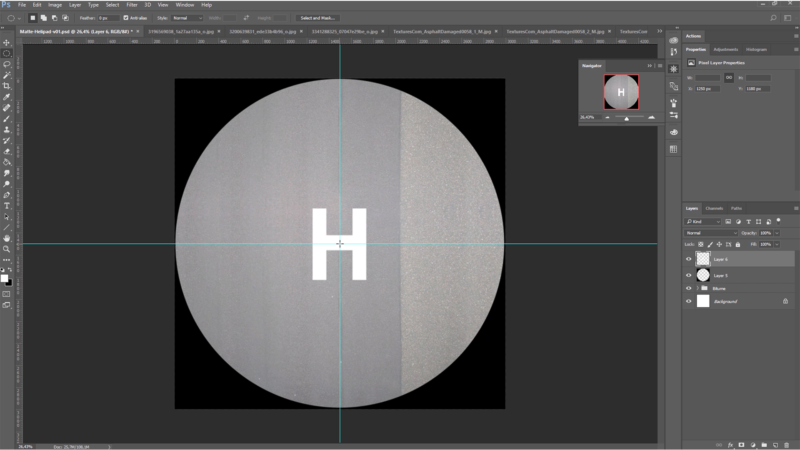The height and width of the screenshot is (450, 800).
Task: Toggle lock position icon
Action: [x=719, y=244]
